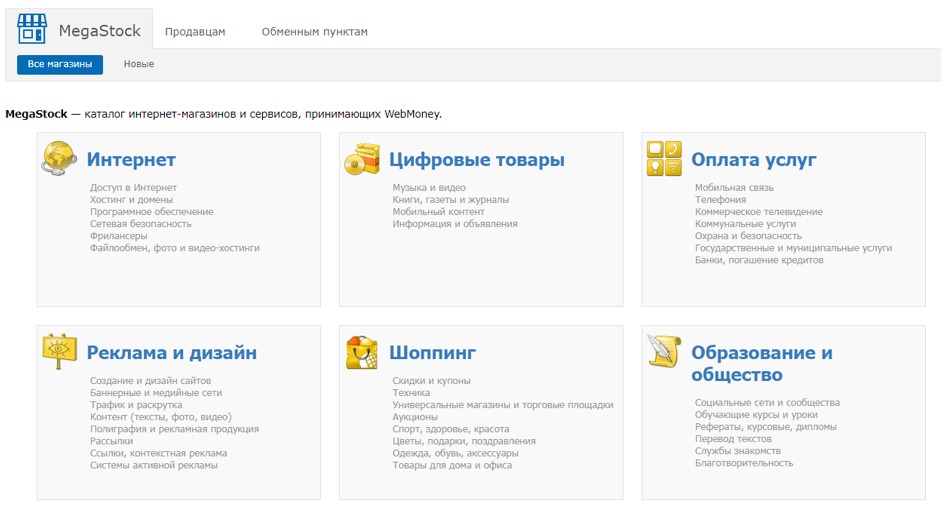Open Книги, газеты и журналы link
This screenshot has width=948, height=505.
tap(450, 200)
